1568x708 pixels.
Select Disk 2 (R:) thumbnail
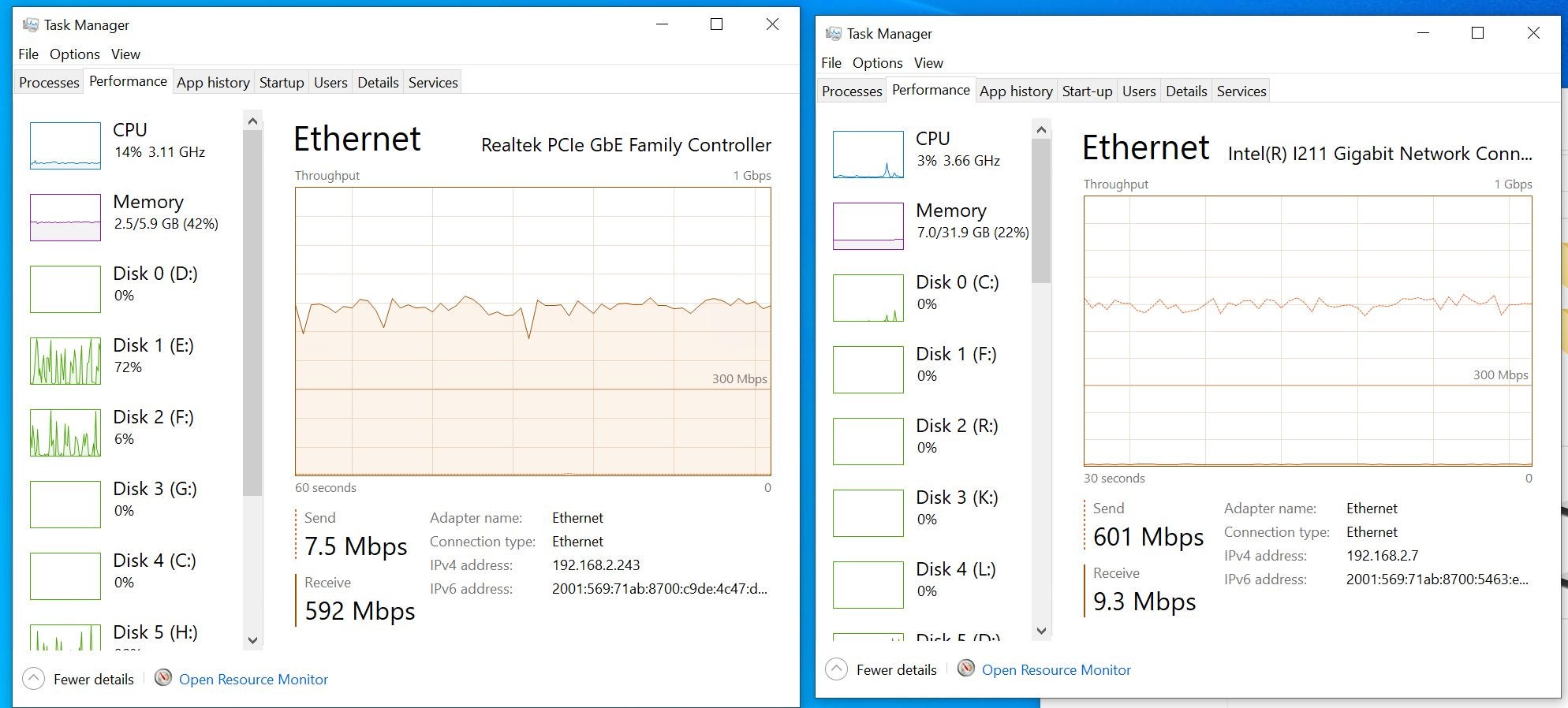click(868, 442)
